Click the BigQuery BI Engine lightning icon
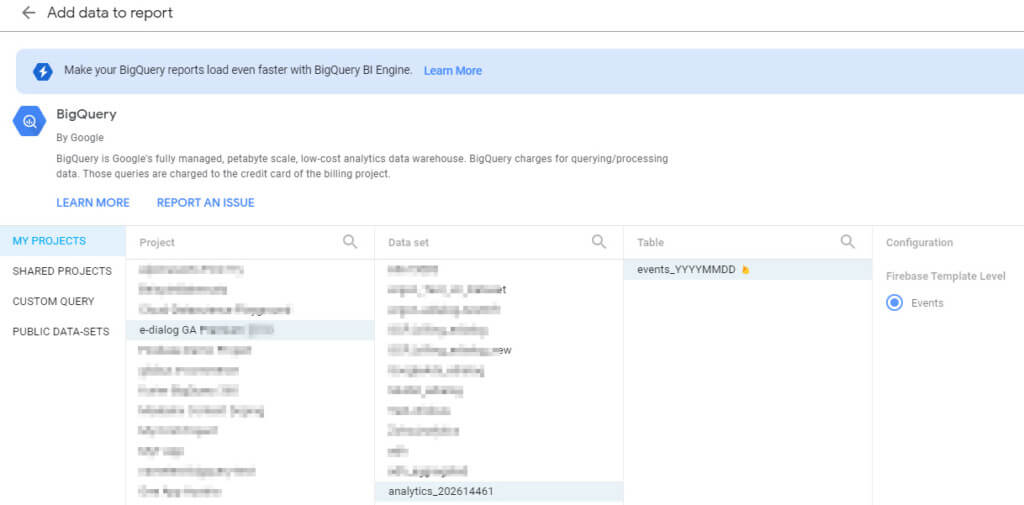Image resolution: width=1024 pixels, height=505 pixels. click(x=43, y=71)
